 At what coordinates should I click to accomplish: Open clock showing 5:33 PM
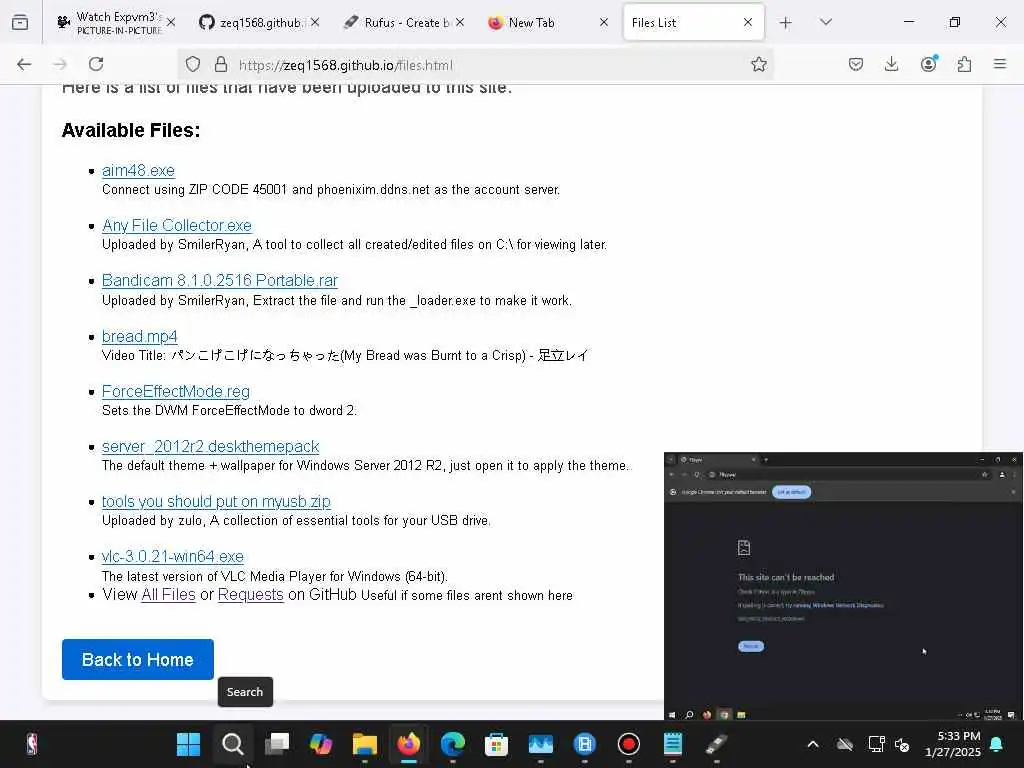pos(953,744)
